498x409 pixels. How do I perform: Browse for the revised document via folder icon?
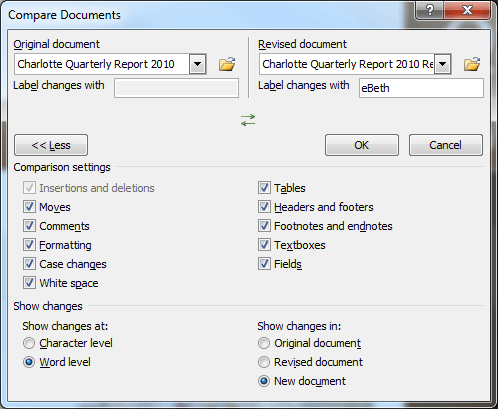click(472, 64)
